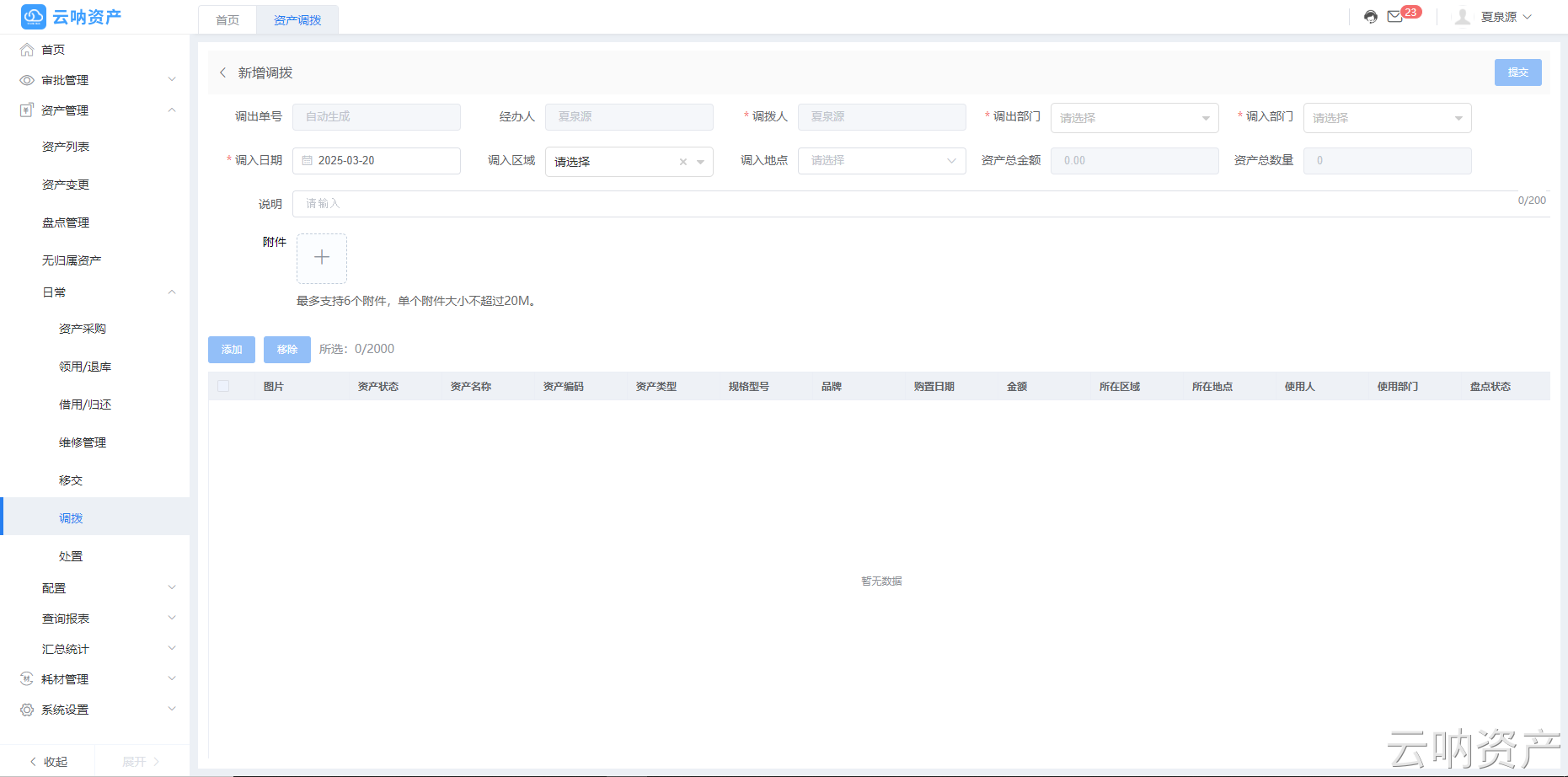Click the 展开 sidebar button
Screen dimensions: 1568x777
(141, 762)
